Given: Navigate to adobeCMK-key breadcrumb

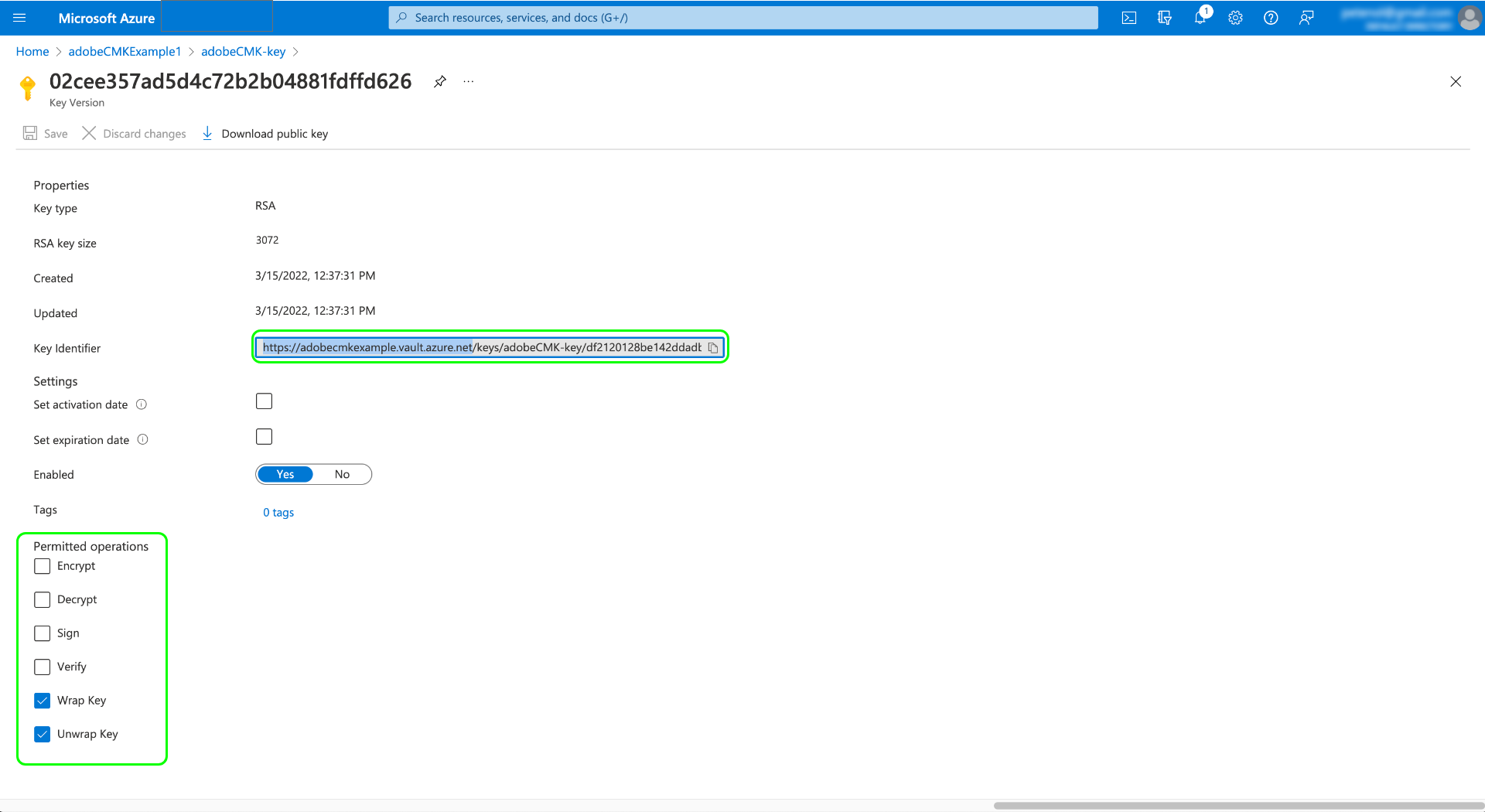Looking at the screenshot, I should click(x=244, y=51).
